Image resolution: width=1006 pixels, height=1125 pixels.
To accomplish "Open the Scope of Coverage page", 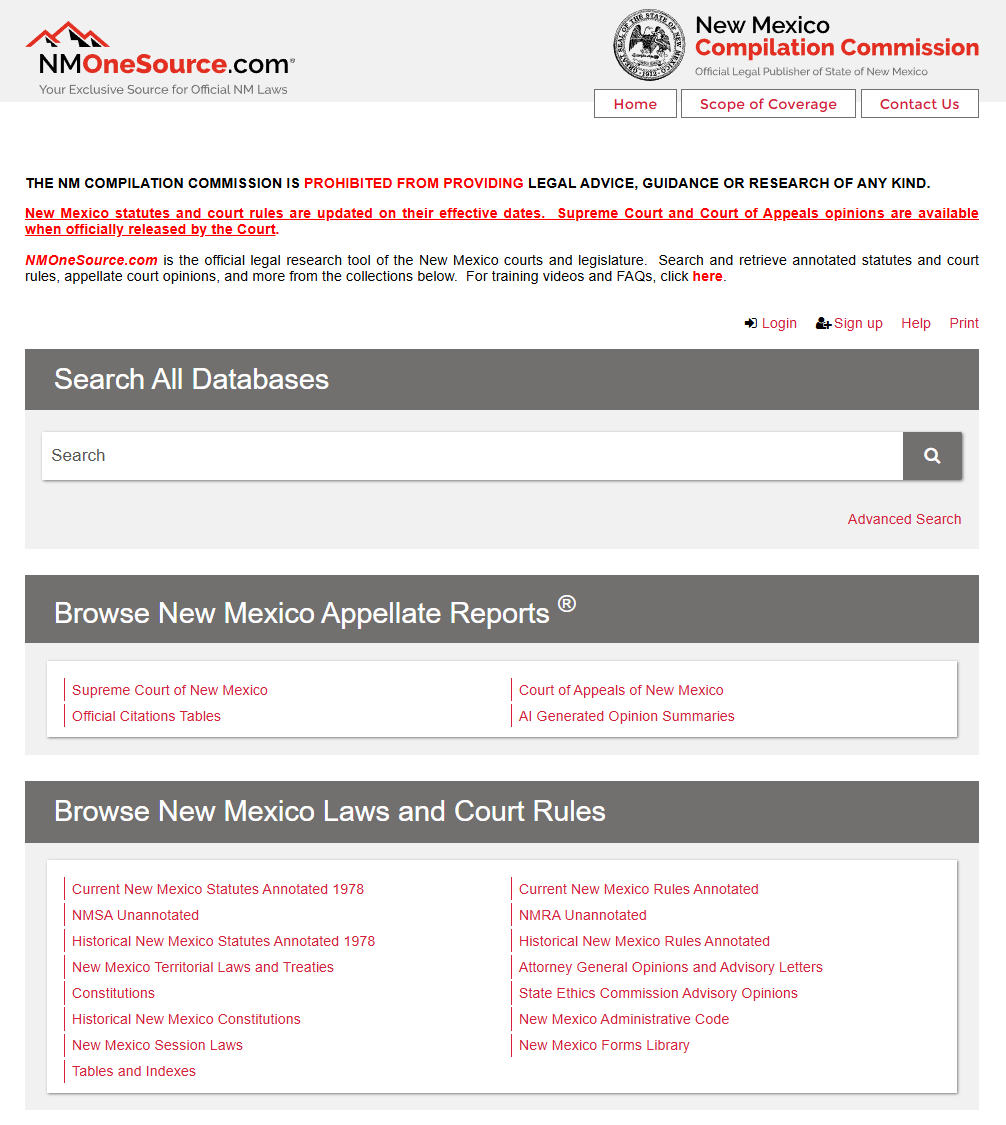I will tap(768, 104).
